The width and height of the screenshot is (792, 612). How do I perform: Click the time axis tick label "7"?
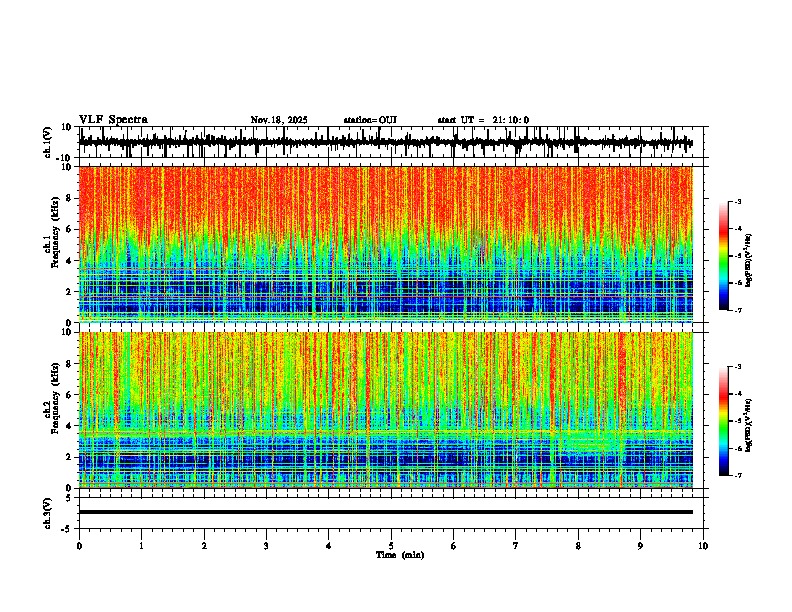tap(516, 546)
